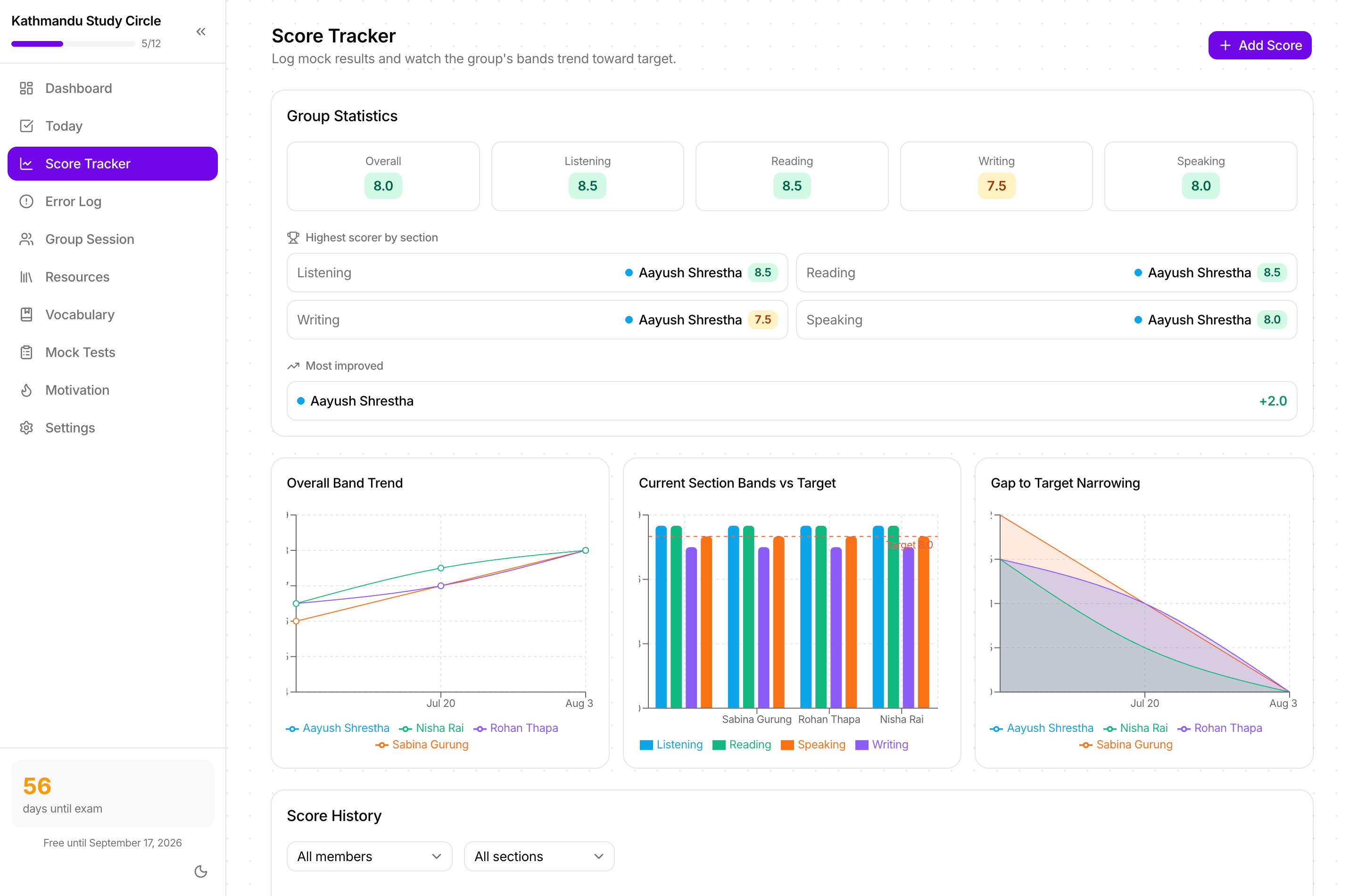Toggle Rohan Thapa in Overall Band Trend legend

tap(515, 728)
